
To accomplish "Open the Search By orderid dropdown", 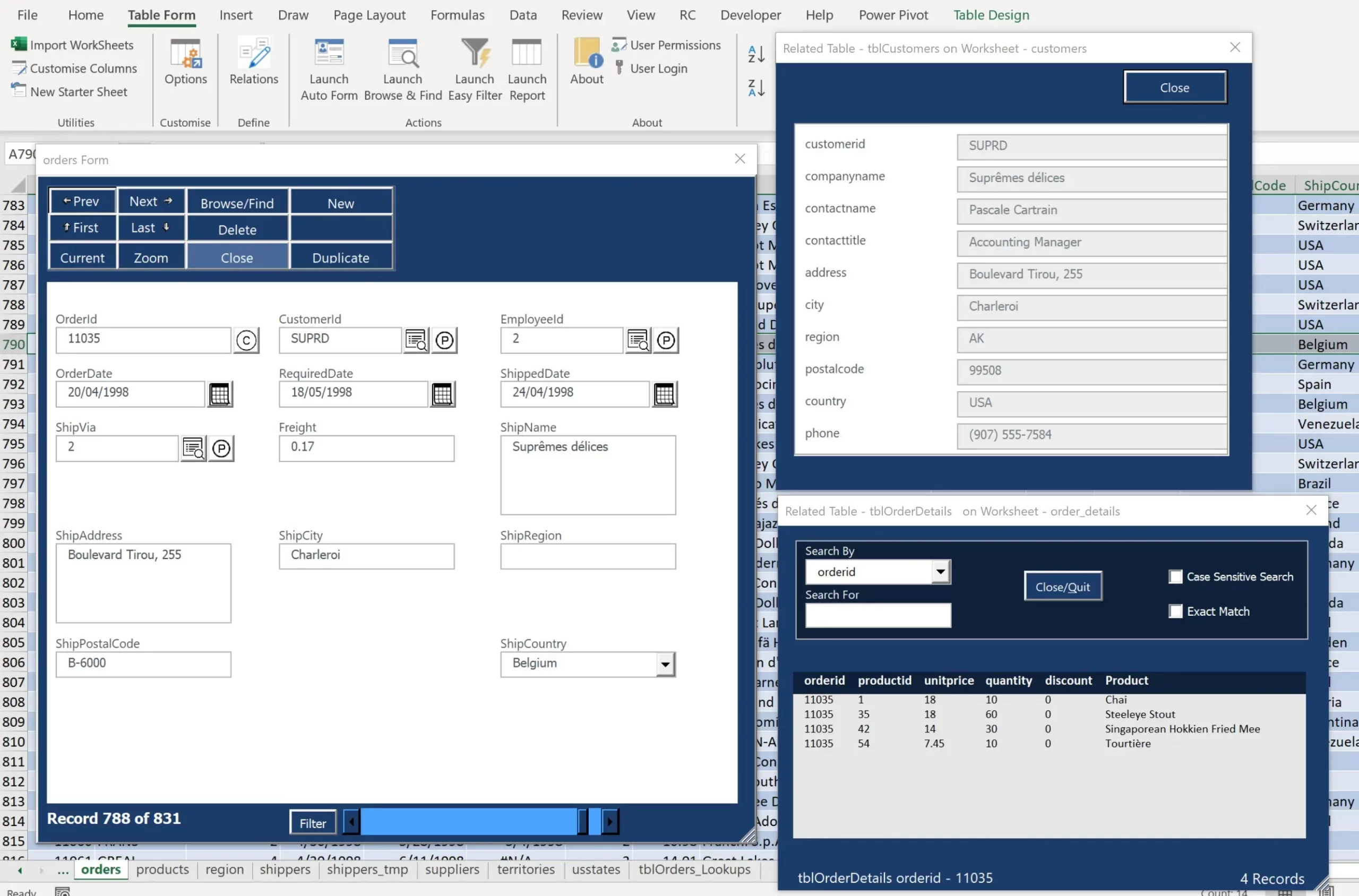I will [940, 572].
